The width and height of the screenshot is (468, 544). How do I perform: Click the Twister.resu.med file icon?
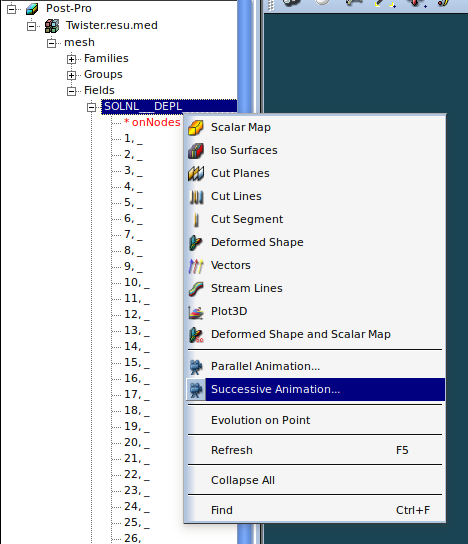(52, 26)
